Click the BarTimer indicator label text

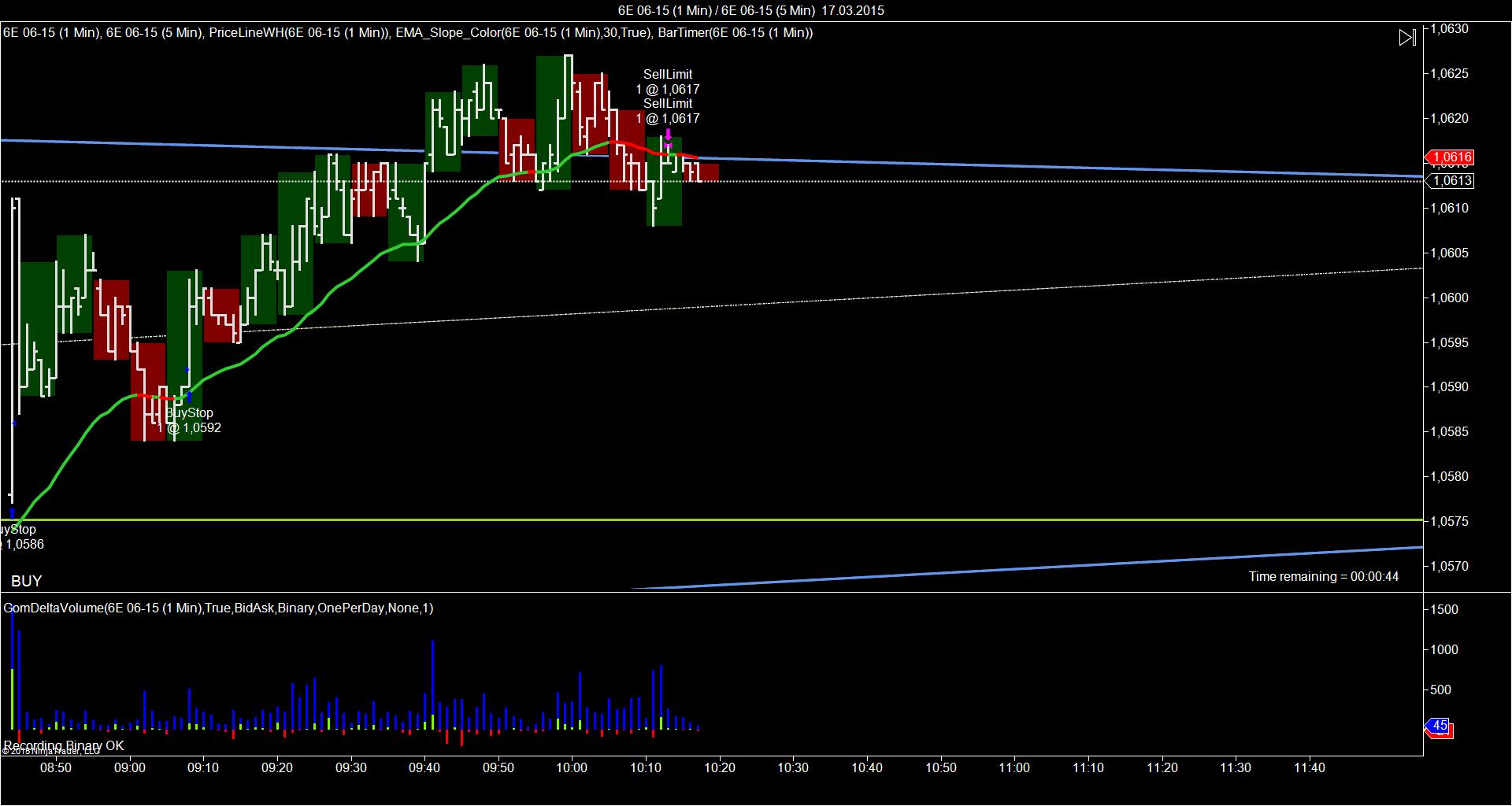point(735,32)
